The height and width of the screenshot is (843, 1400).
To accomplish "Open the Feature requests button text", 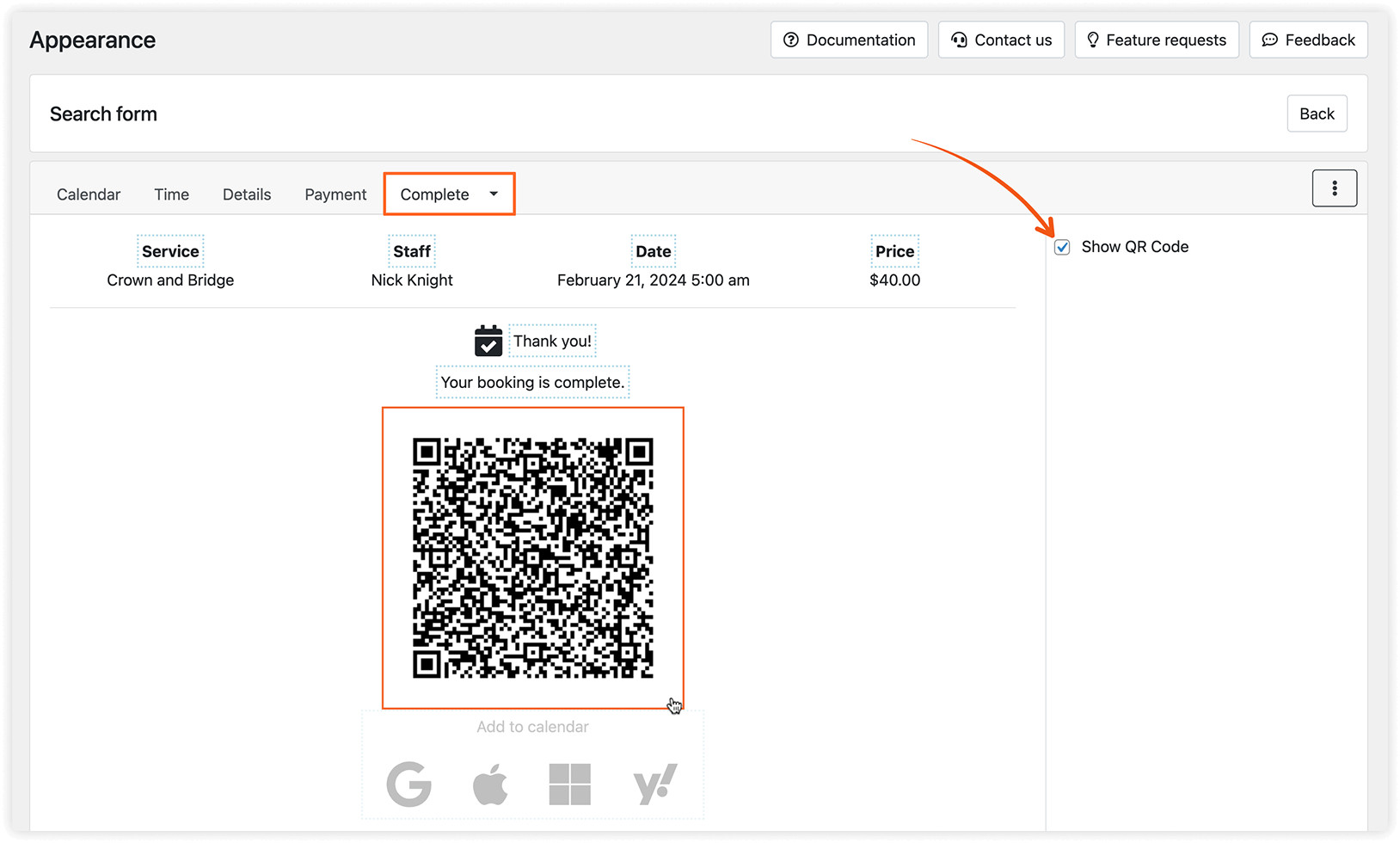I will pyautogui.click(x=1166, y=40).
